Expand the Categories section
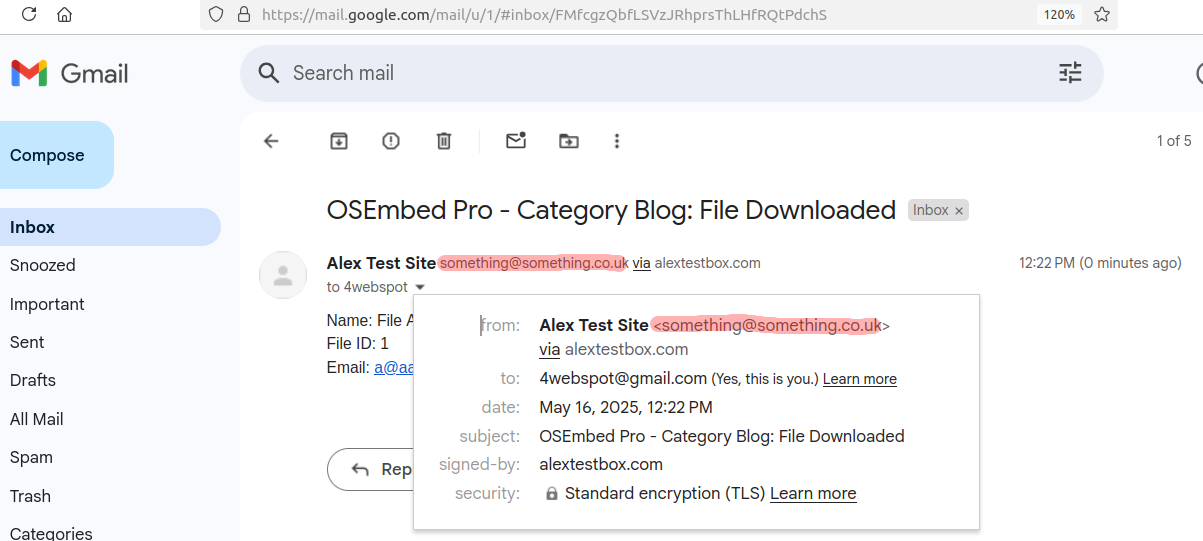Image resolution: width=1203 pixels, height=541 pixels. 51,533
